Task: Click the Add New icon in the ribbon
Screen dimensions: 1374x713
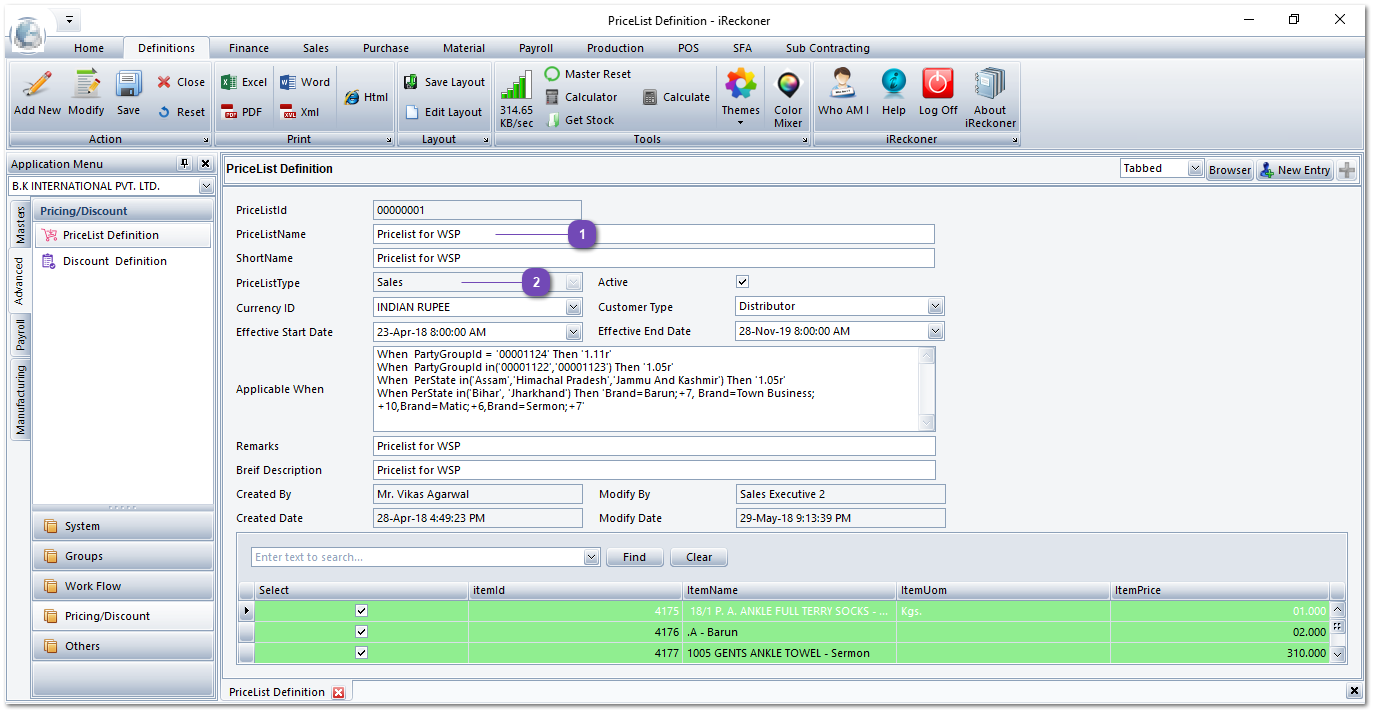Action: pyautogui.click(x=37, y=93)
